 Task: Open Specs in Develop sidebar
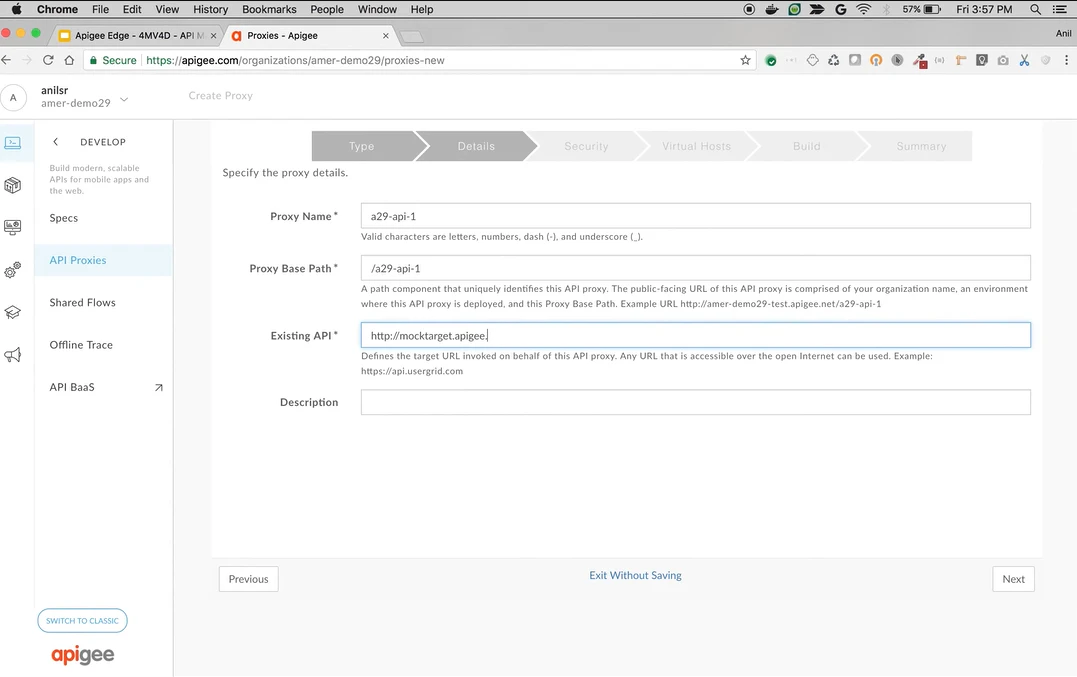(x=64, y=218)
